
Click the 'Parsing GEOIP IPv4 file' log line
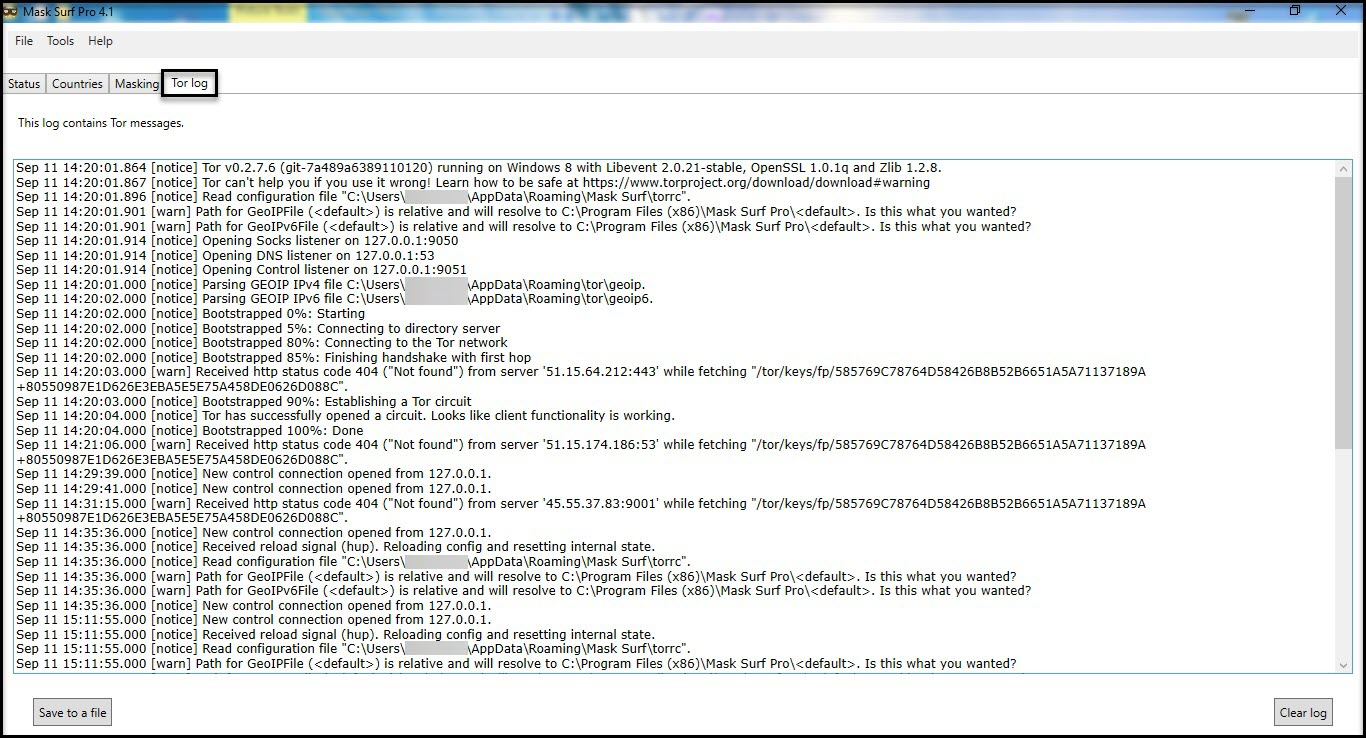click(x=331, y=285)
